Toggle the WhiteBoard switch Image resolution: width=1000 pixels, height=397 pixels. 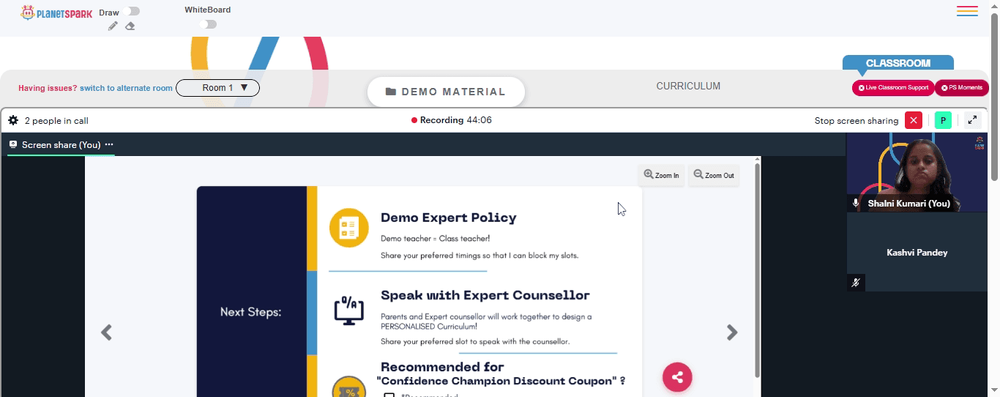pos(208,24)
